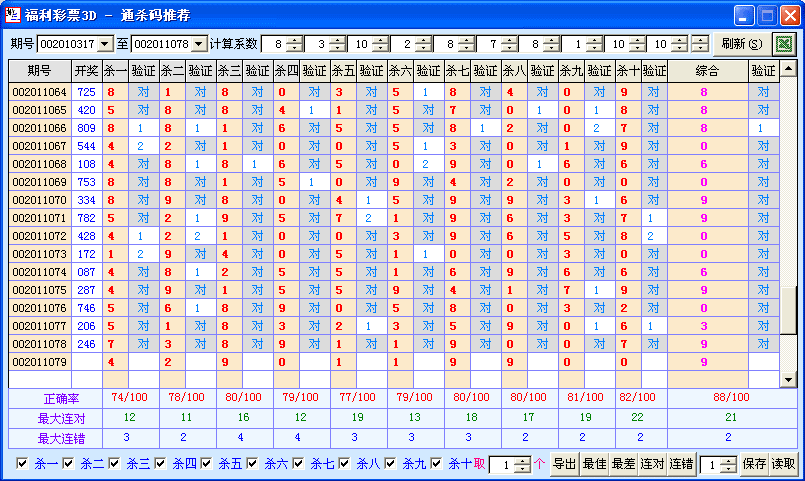805x481 pixels.
Task: Click the 刷新(S) refresh button
Action: coord(741,44)
